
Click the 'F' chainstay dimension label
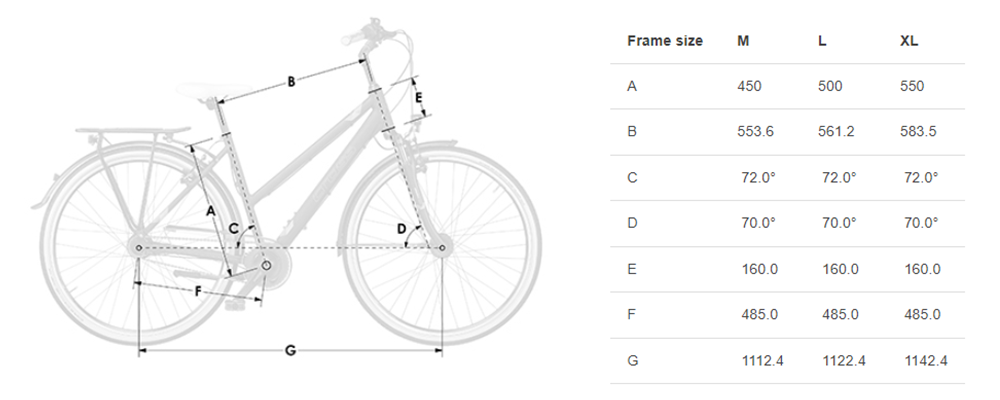coord(198,292)
